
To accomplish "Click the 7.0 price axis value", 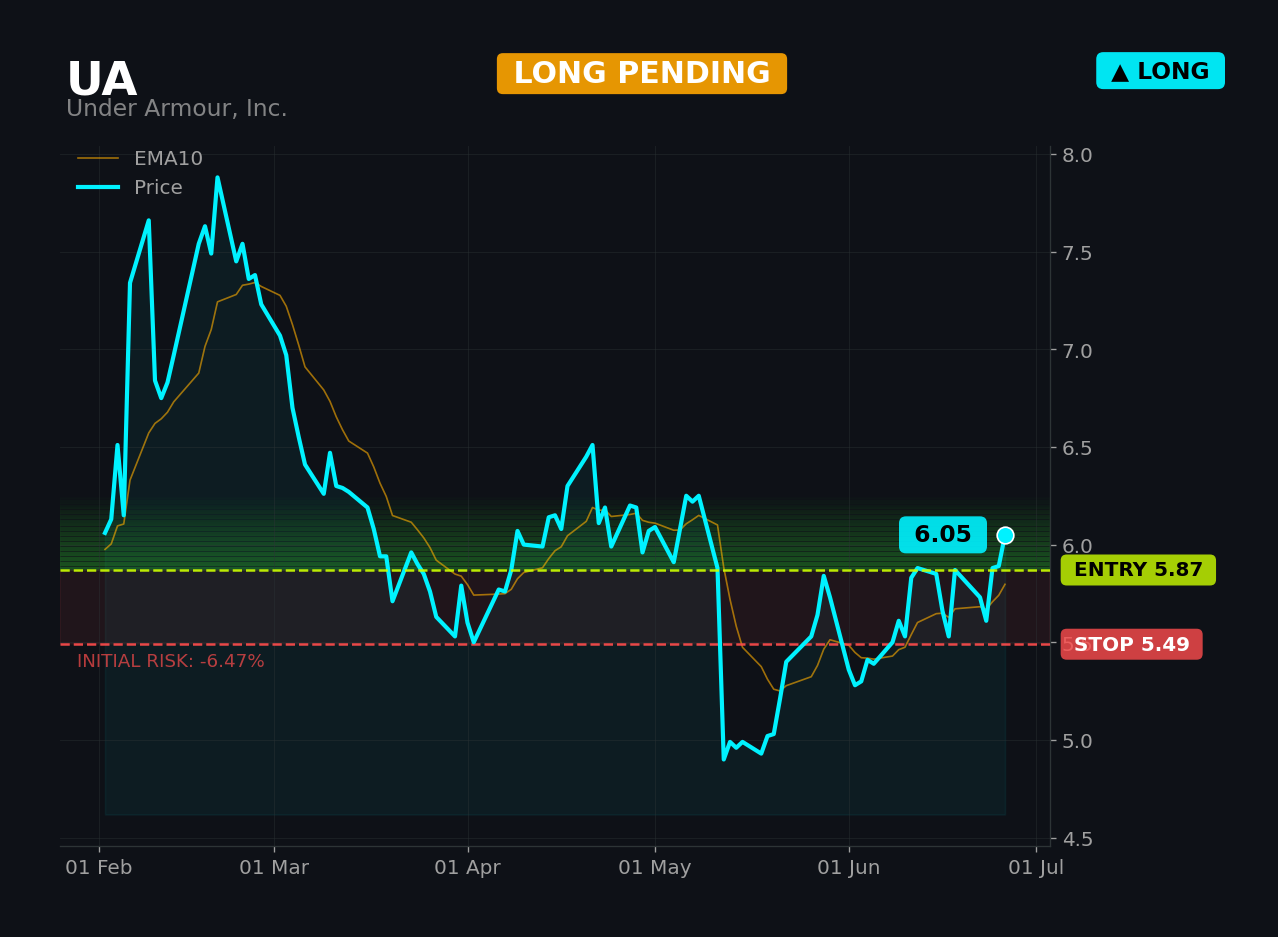I will click(x=1077, y=351).
